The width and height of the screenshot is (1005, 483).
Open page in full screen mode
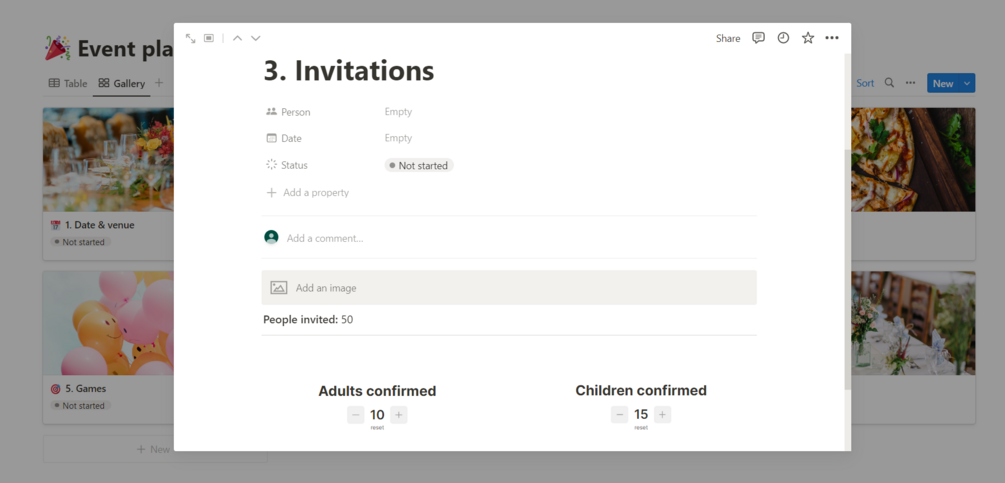tap(190, 38)
